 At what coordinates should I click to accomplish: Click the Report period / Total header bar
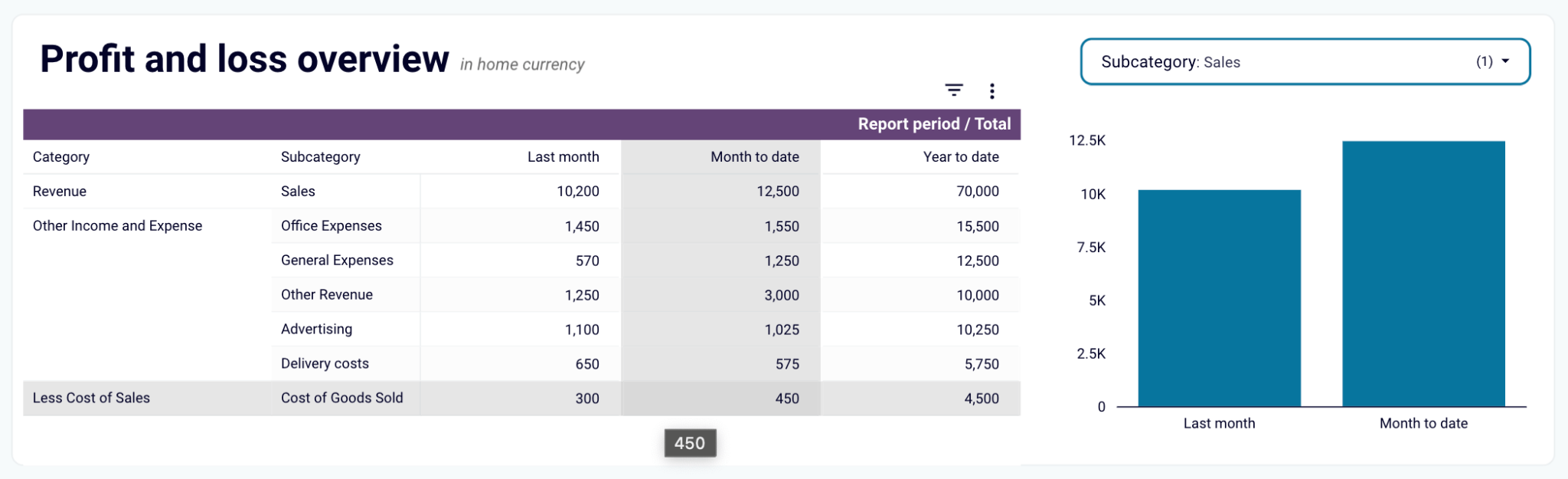click(x=936, y=123)
